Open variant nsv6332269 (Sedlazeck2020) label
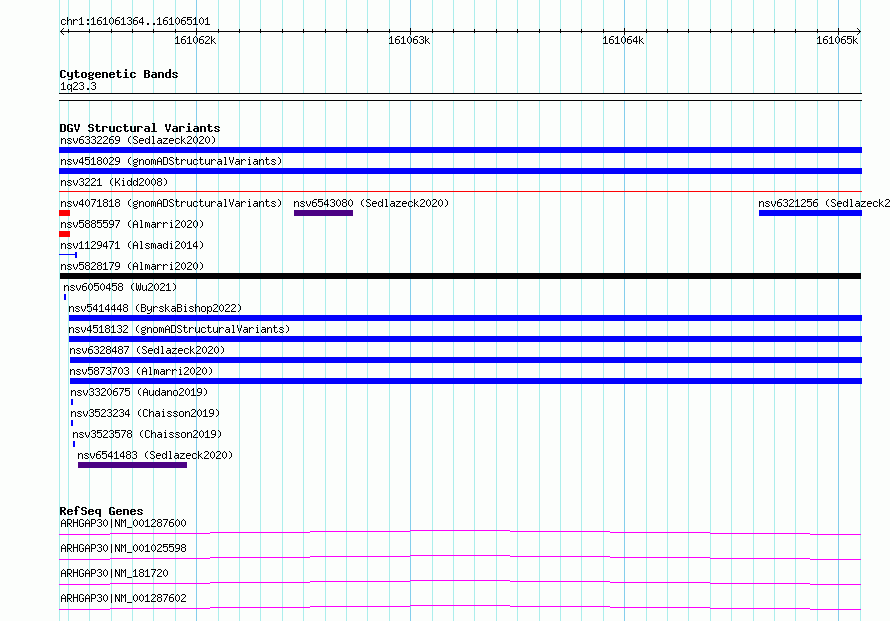The image size is (890, 621). click(x=138, y=140)
